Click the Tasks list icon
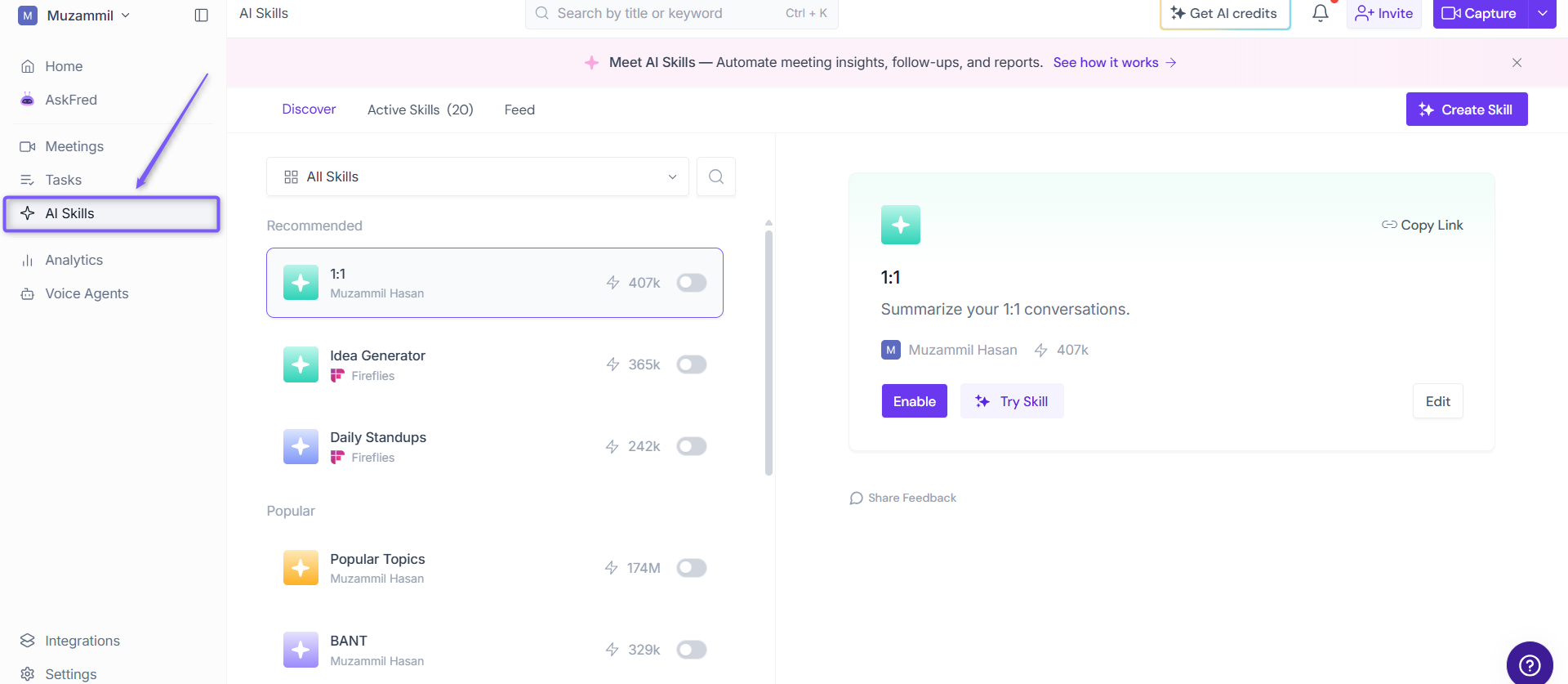Screen dimensions: 1568x684 [28, 180]
